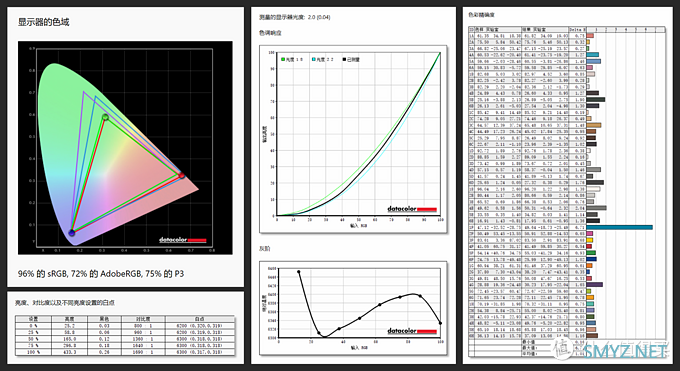
Task: Click the black 已测量 legend marker
Action: click(x=344, y=59)
